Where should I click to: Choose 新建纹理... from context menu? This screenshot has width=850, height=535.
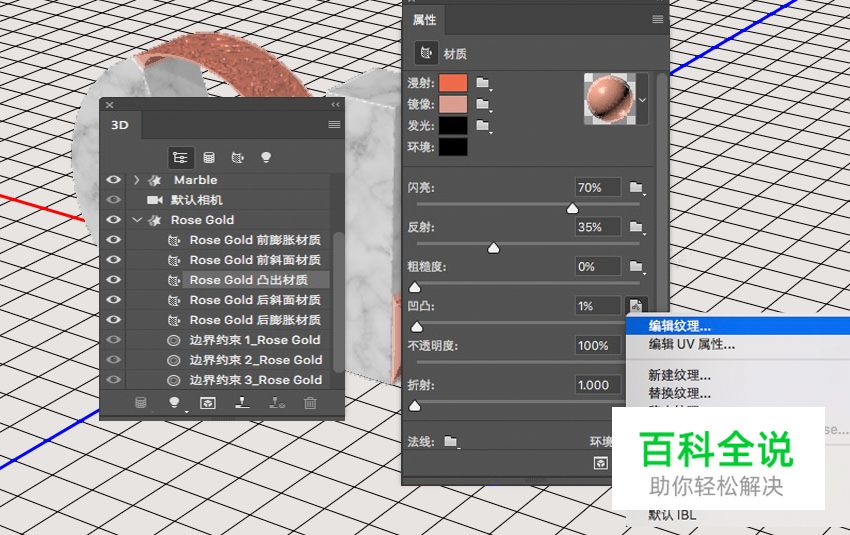(738, 375)
